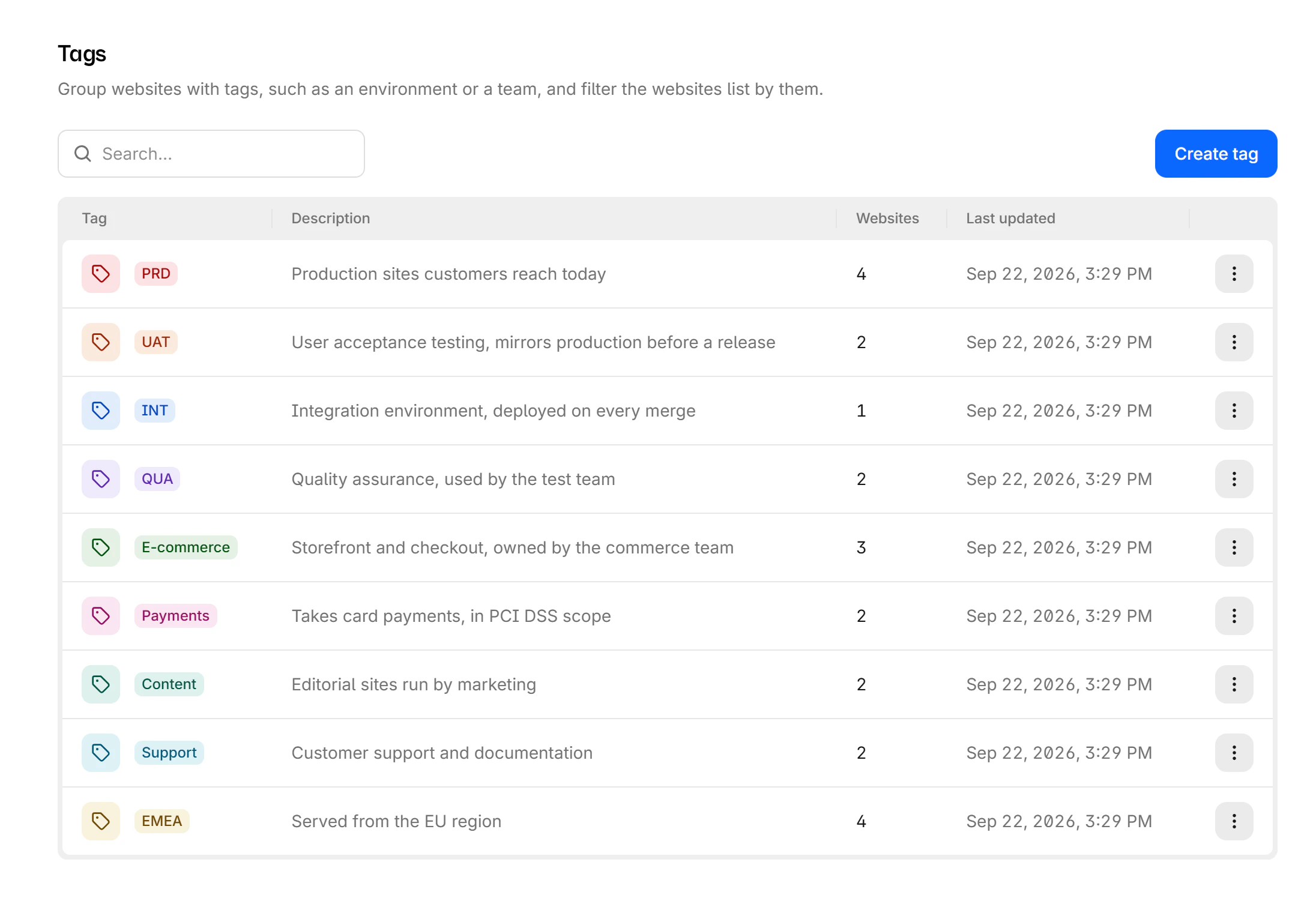
Task: Click the blue tag icon beside INT
Action: [x=101, y=411]
